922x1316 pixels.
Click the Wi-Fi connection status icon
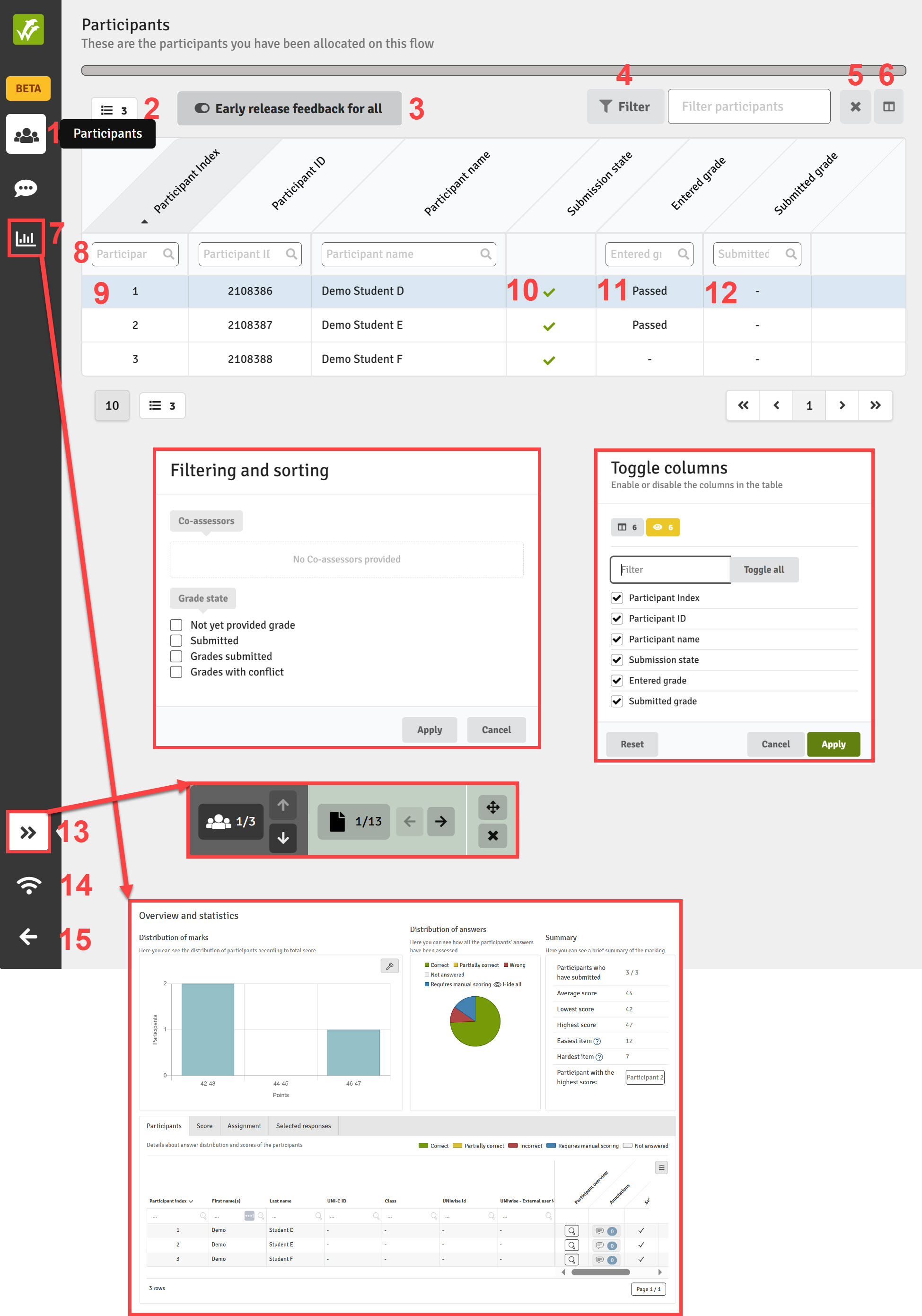(28, 885)
